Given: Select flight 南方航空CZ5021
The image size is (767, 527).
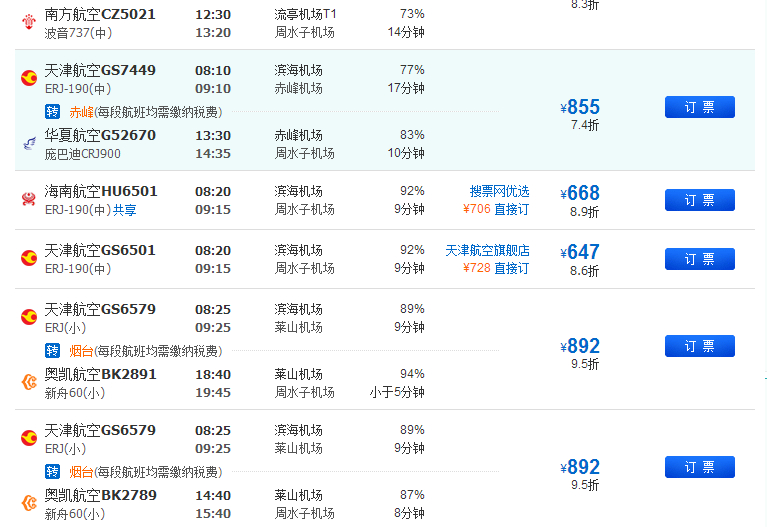Looking at the screenshot, I should tap(100, 15).
